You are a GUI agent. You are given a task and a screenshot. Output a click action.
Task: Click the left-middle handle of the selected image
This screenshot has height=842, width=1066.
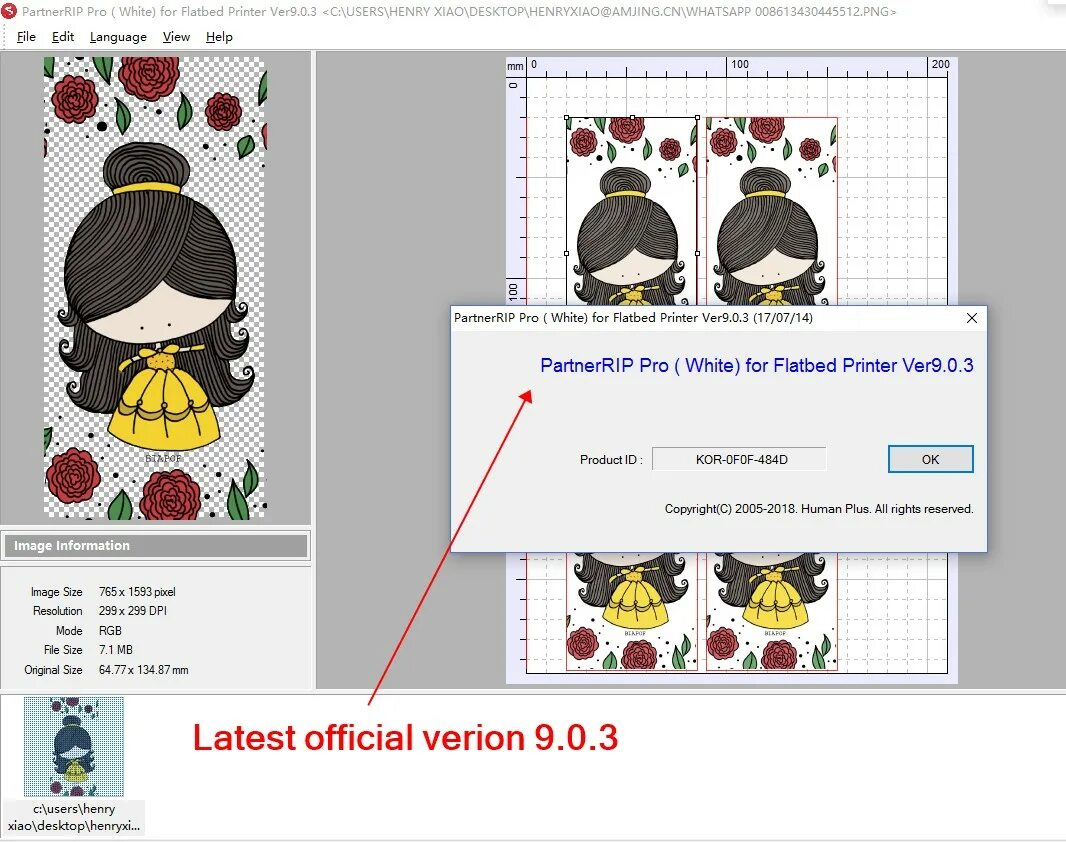tap(567, 253)
